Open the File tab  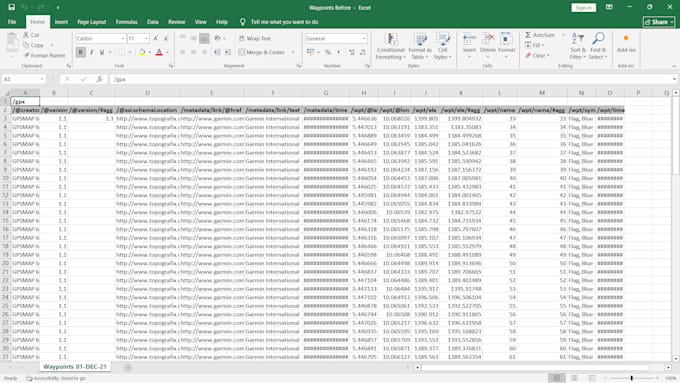(12, 22)
